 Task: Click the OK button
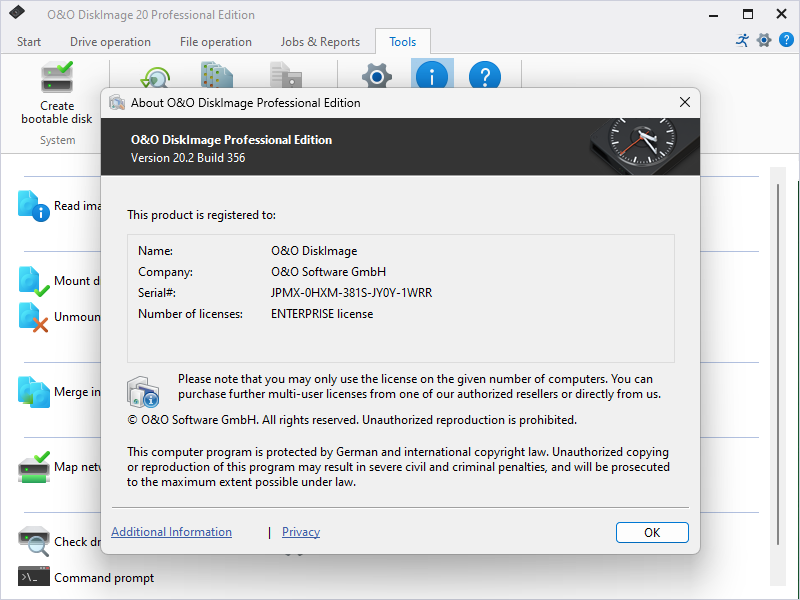click(652, 532)
